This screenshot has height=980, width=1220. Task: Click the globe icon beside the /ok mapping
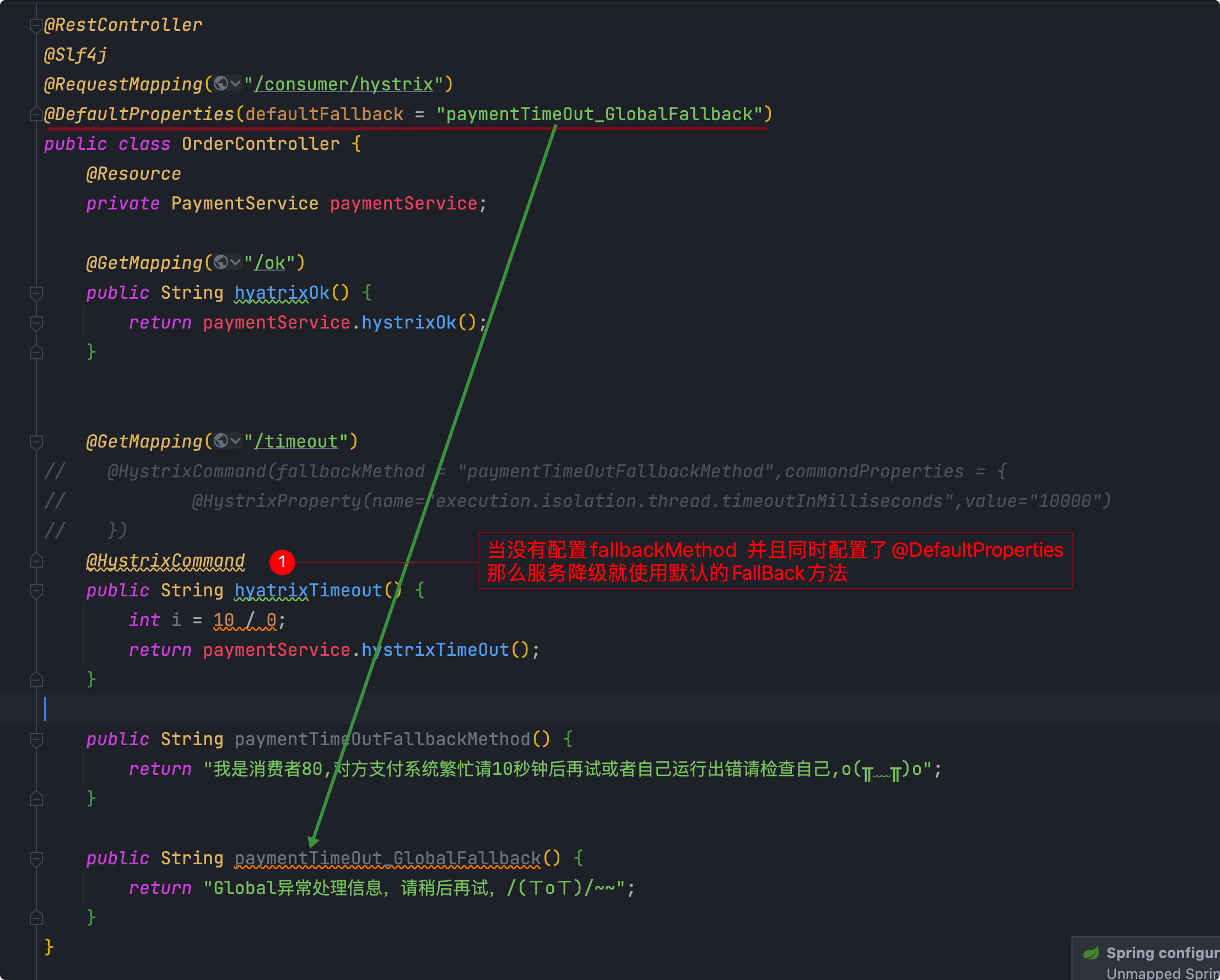click(x=222, y=262)
